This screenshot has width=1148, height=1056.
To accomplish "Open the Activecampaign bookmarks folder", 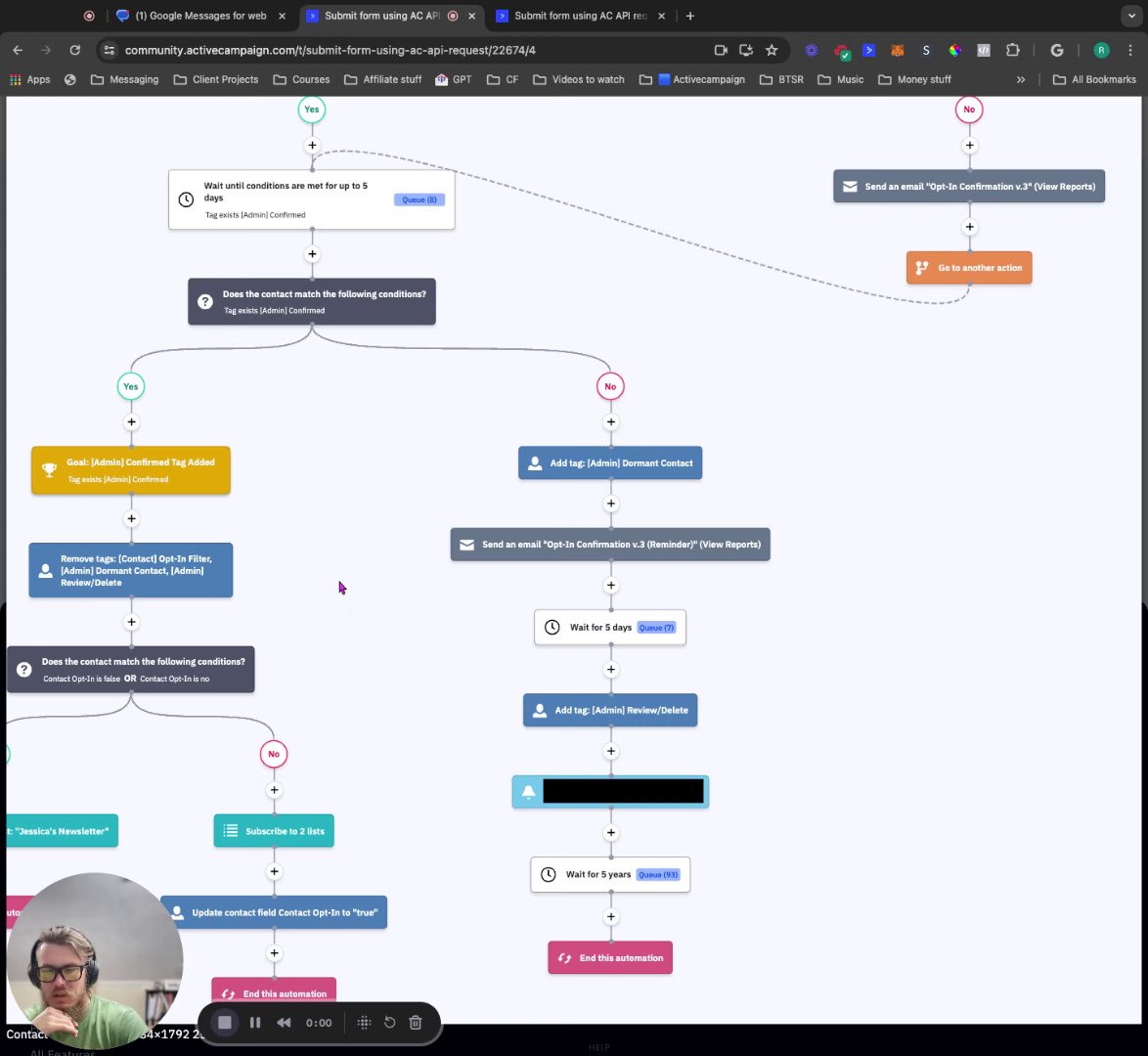I will [x=692, y=79].
